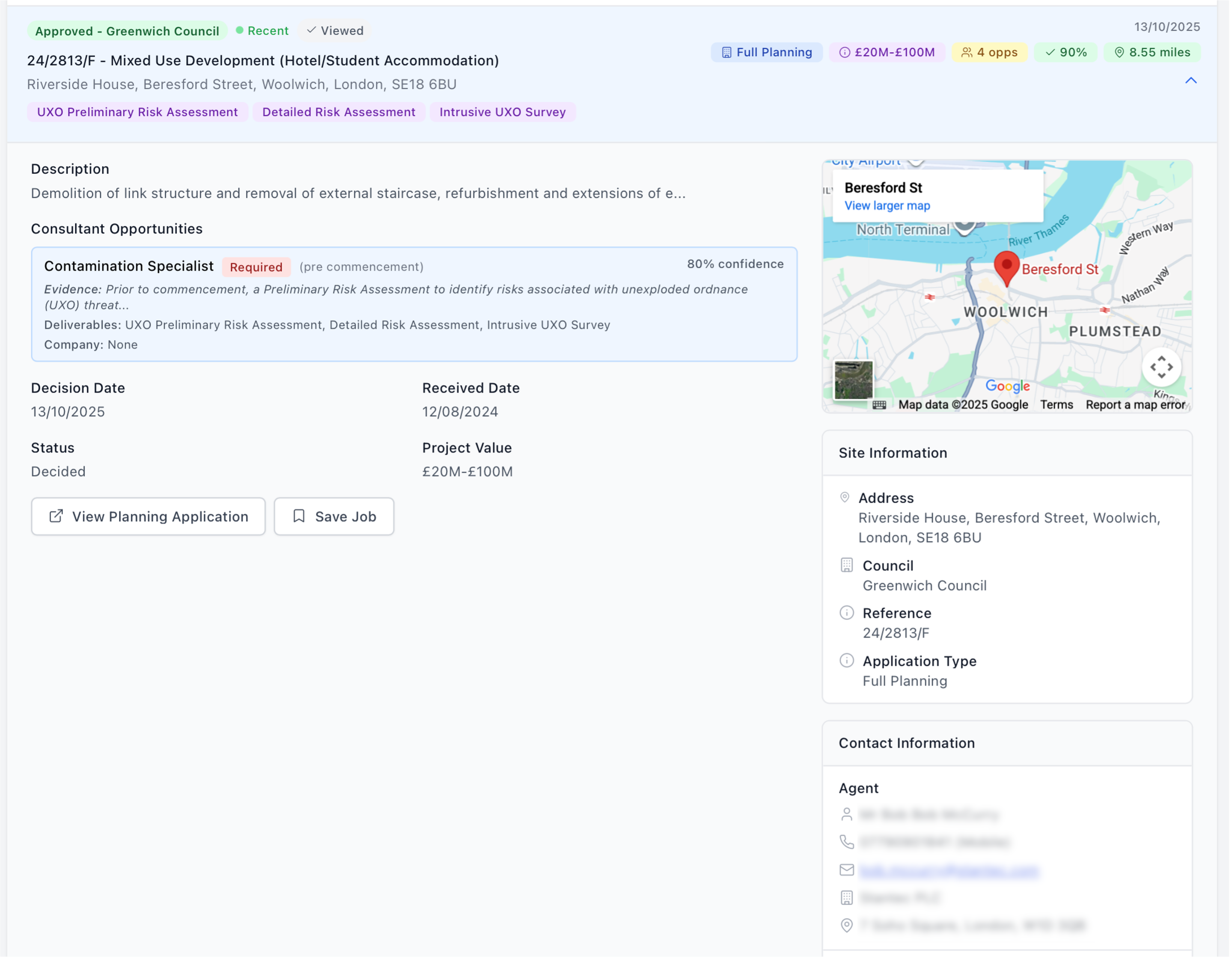
Task: Click the Required label on Contamination Specialist
Action: coord(257,267)
